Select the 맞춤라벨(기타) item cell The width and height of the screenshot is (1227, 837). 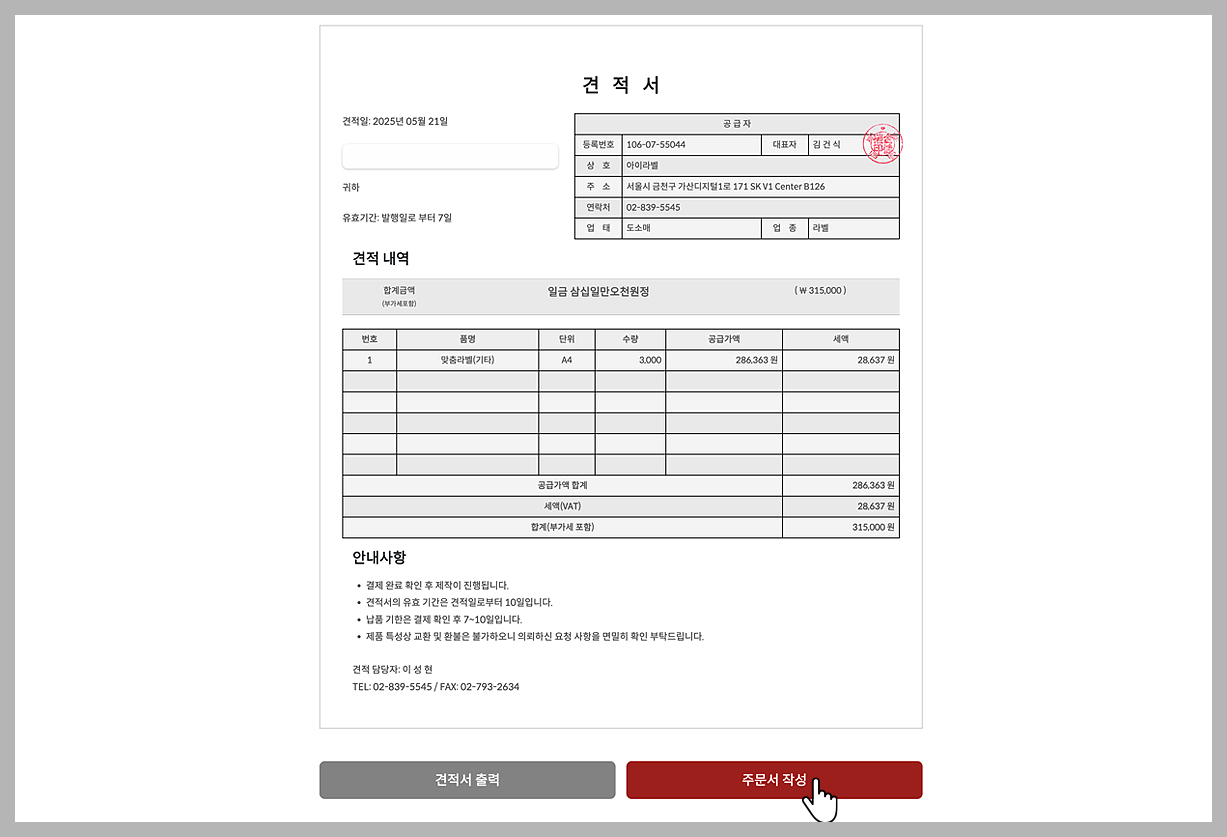tap(467, 360)
